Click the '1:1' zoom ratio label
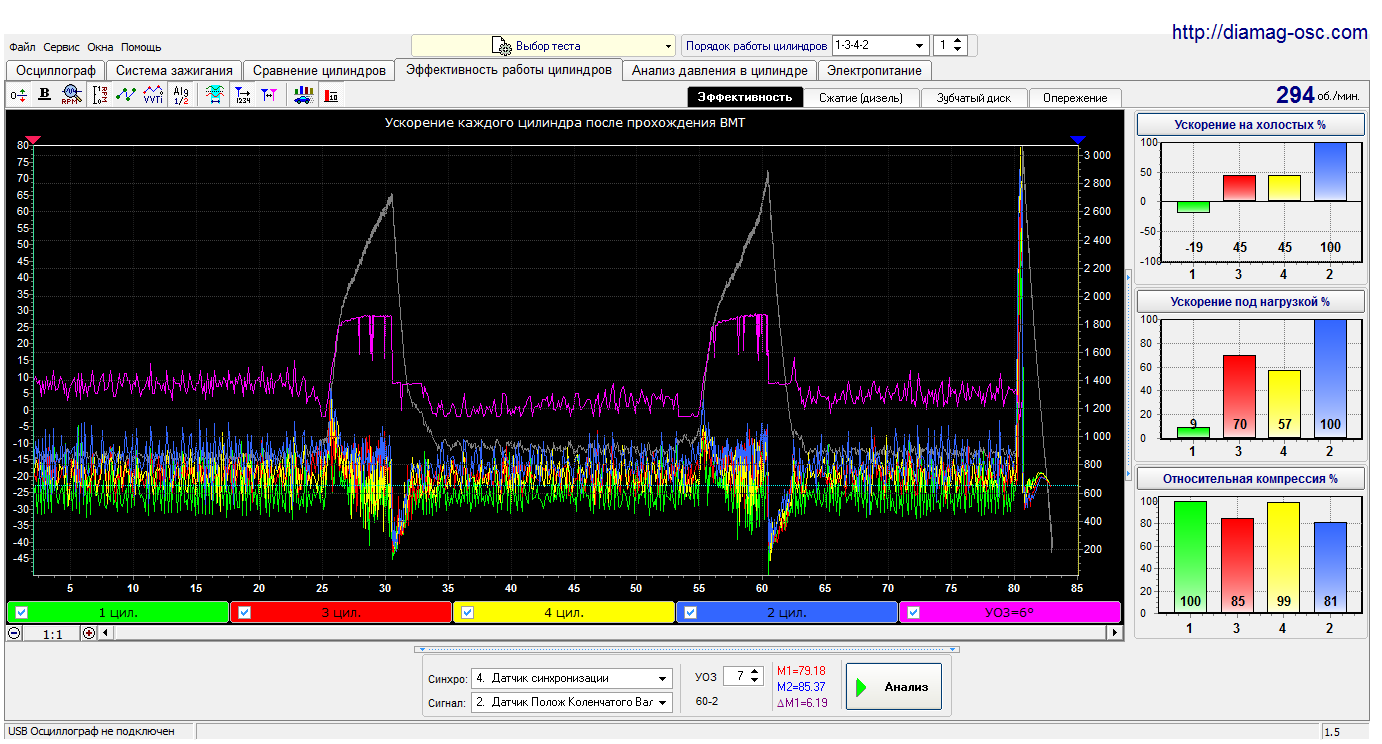 tap(52, 634)
